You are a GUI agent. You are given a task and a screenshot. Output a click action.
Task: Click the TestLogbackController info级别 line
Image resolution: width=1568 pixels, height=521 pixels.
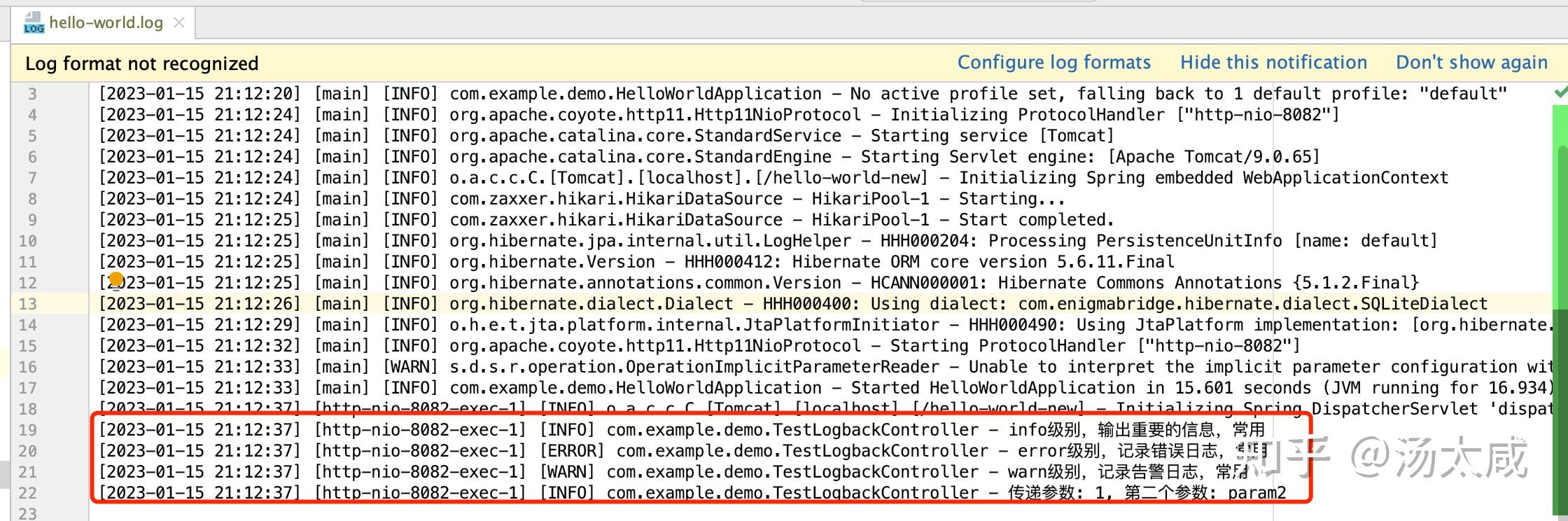[682, 430]
